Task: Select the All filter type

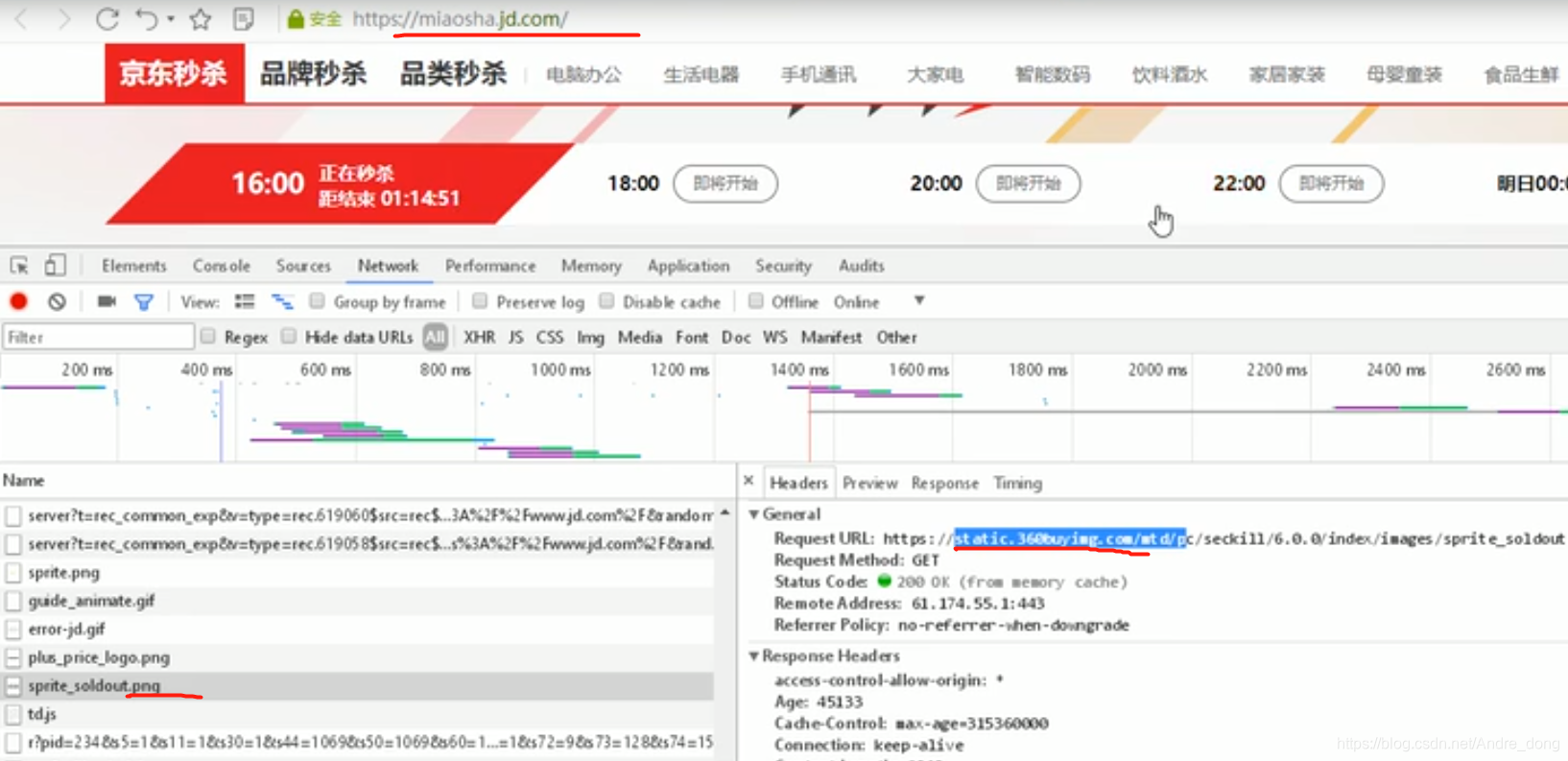Action: tap(435, 337)
